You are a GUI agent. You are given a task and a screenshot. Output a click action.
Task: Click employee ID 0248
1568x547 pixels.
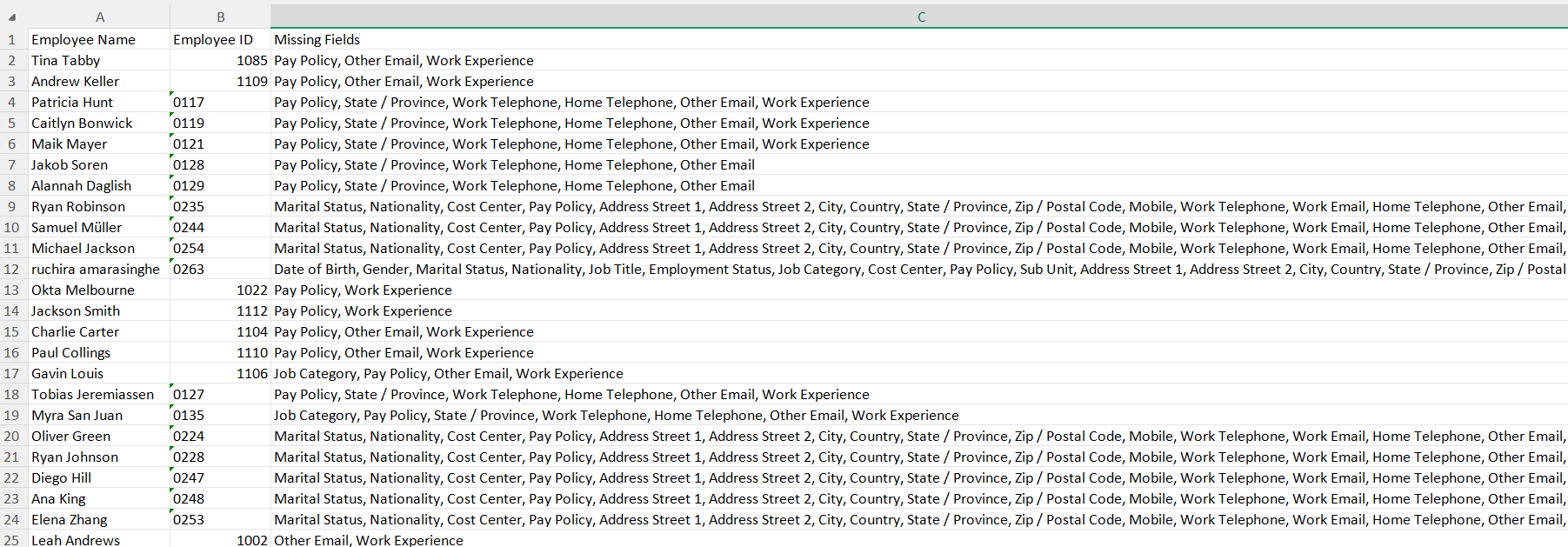click(220, 498)
